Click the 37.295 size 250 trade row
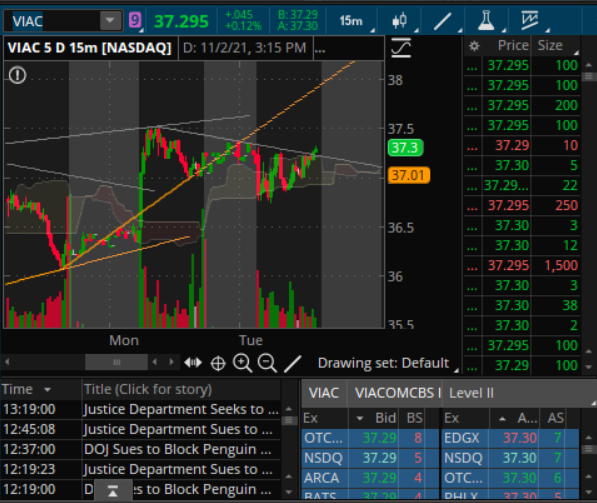This screenshot has height=503, width=597. 522,205
